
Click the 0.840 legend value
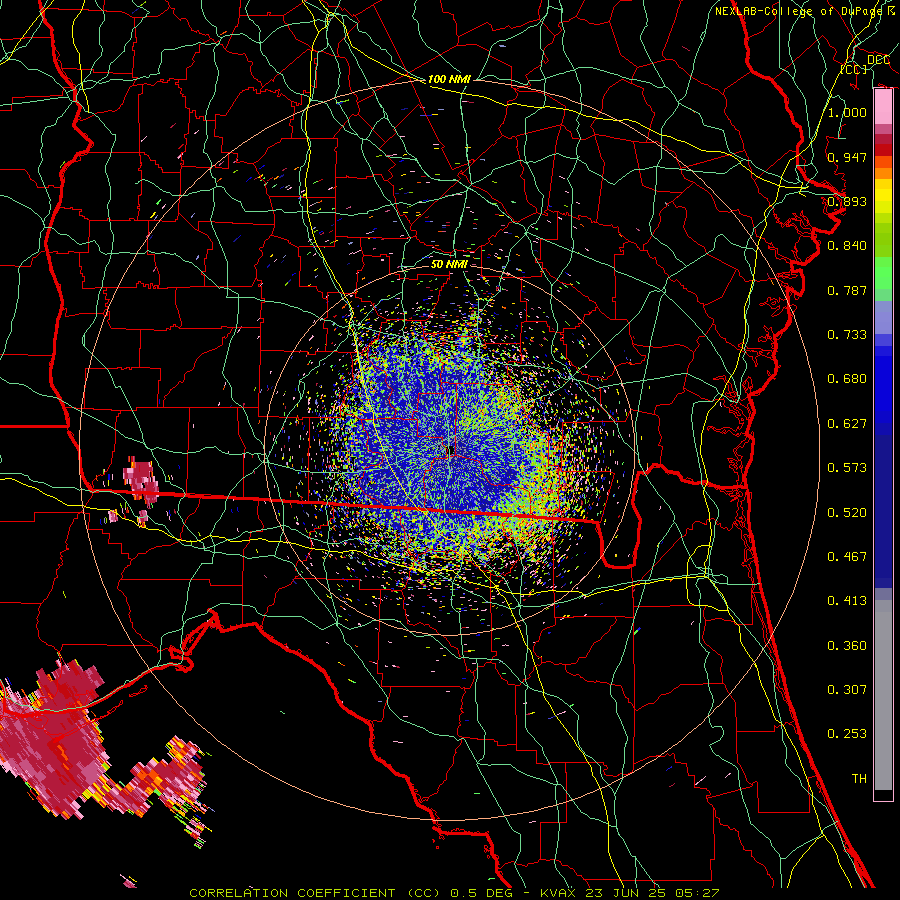(x=847, y=246)
